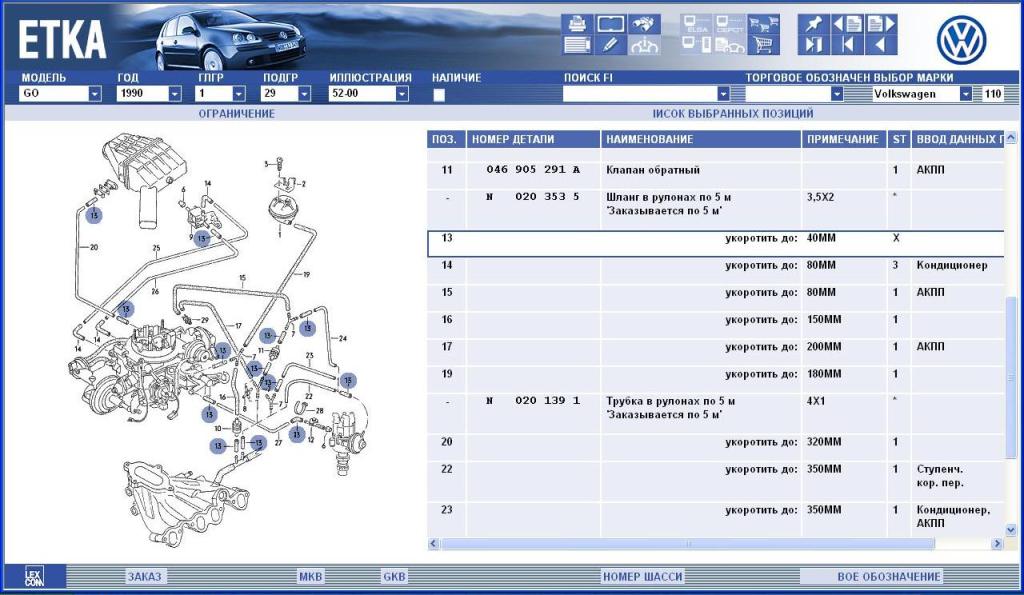Open the DEPOT link icon
This screenshot has height=595, width=1024.
click(x=729, y=24)
